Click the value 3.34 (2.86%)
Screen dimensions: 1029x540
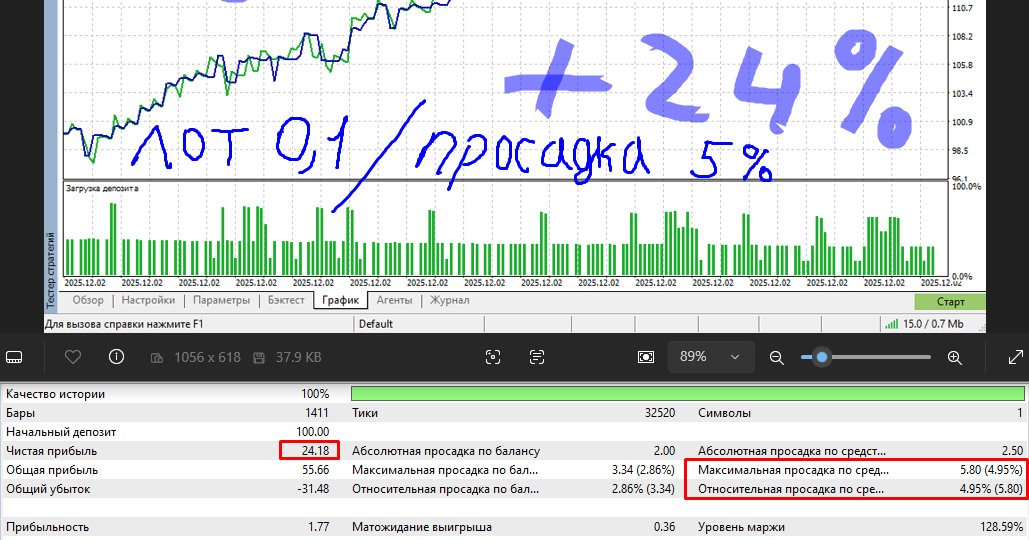pos(643,470)
